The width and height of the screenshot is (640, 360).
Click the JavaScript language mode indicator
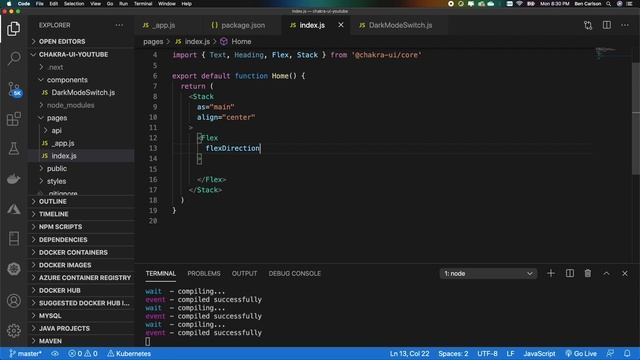coord(539,353)
